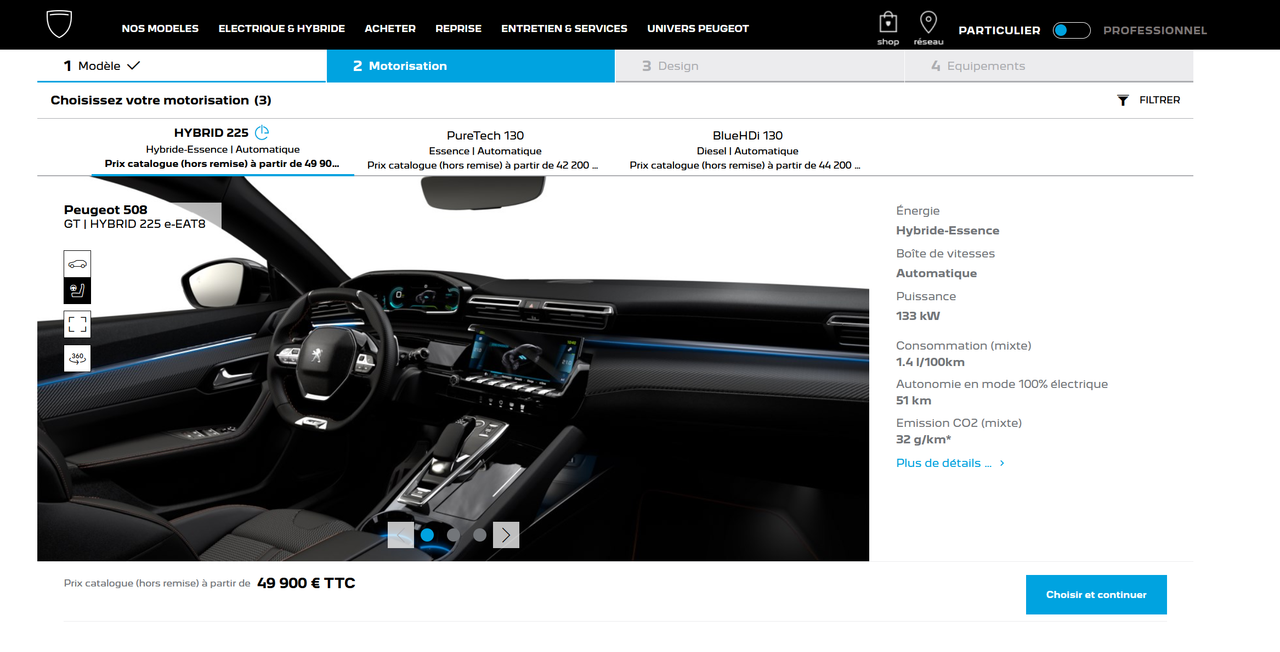Select the BlueHDi 130 engine option

click(747, 149)
